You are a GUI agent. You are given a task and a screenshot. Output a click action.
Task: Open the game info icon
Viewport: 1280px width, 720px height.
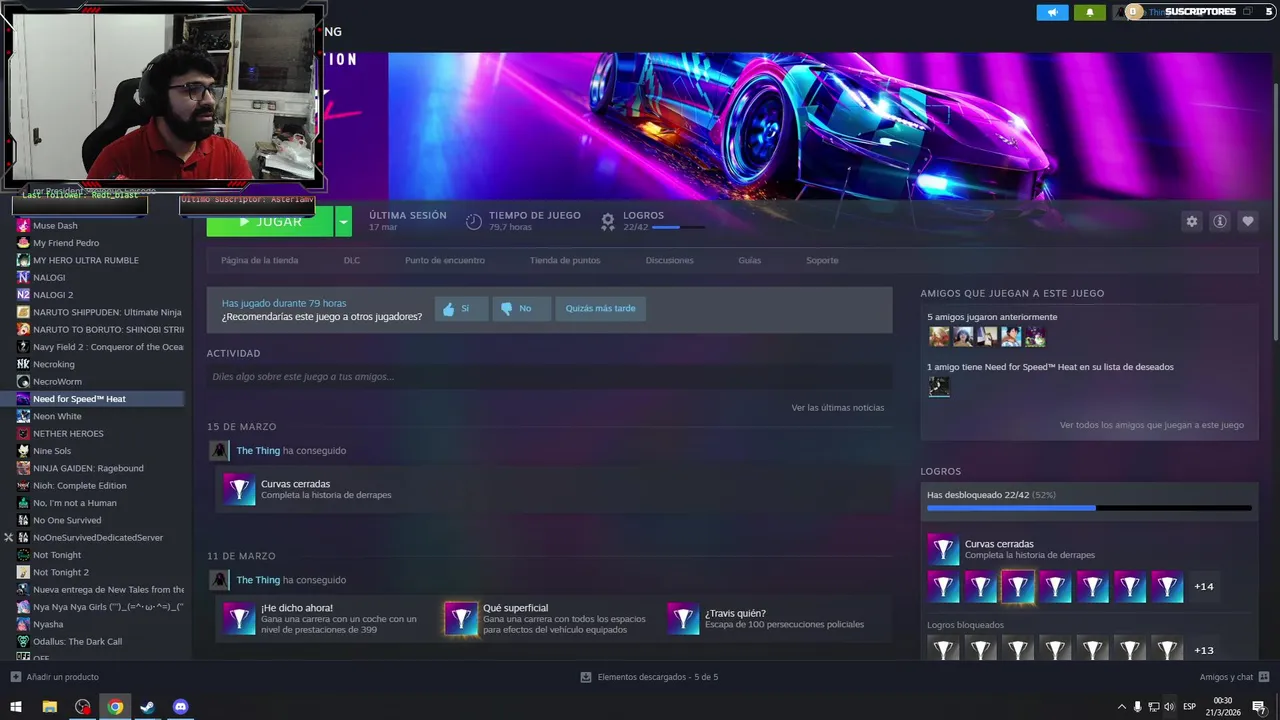[1219, 221]
